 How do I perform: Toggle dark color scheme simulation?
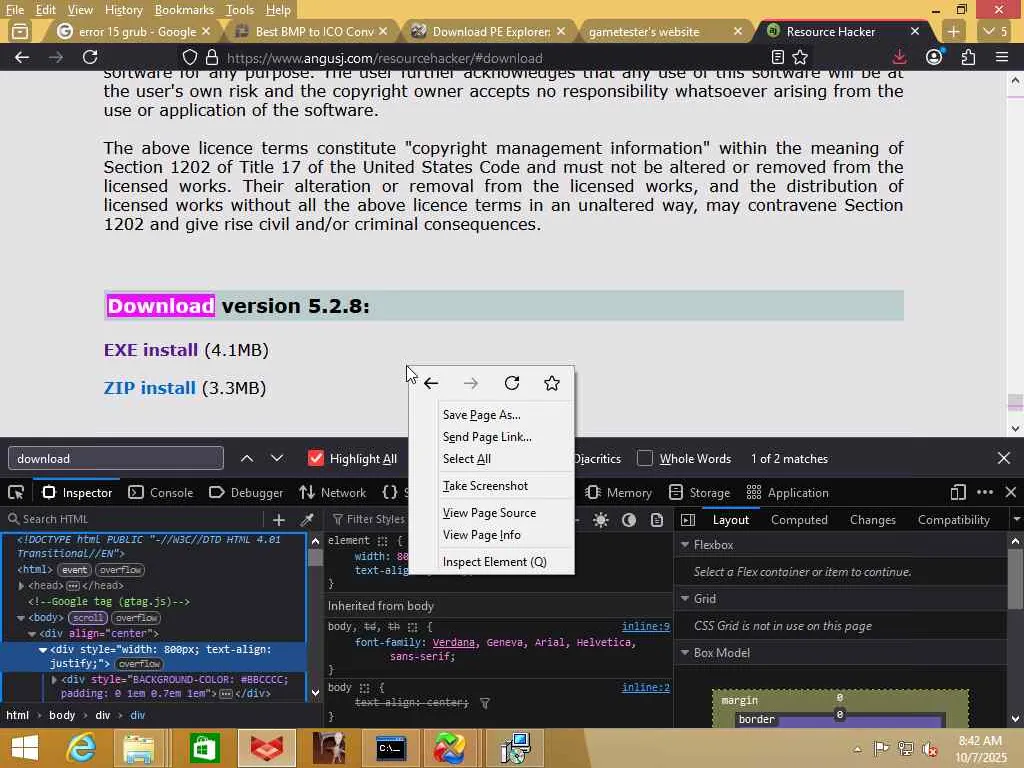coord(629,520)
